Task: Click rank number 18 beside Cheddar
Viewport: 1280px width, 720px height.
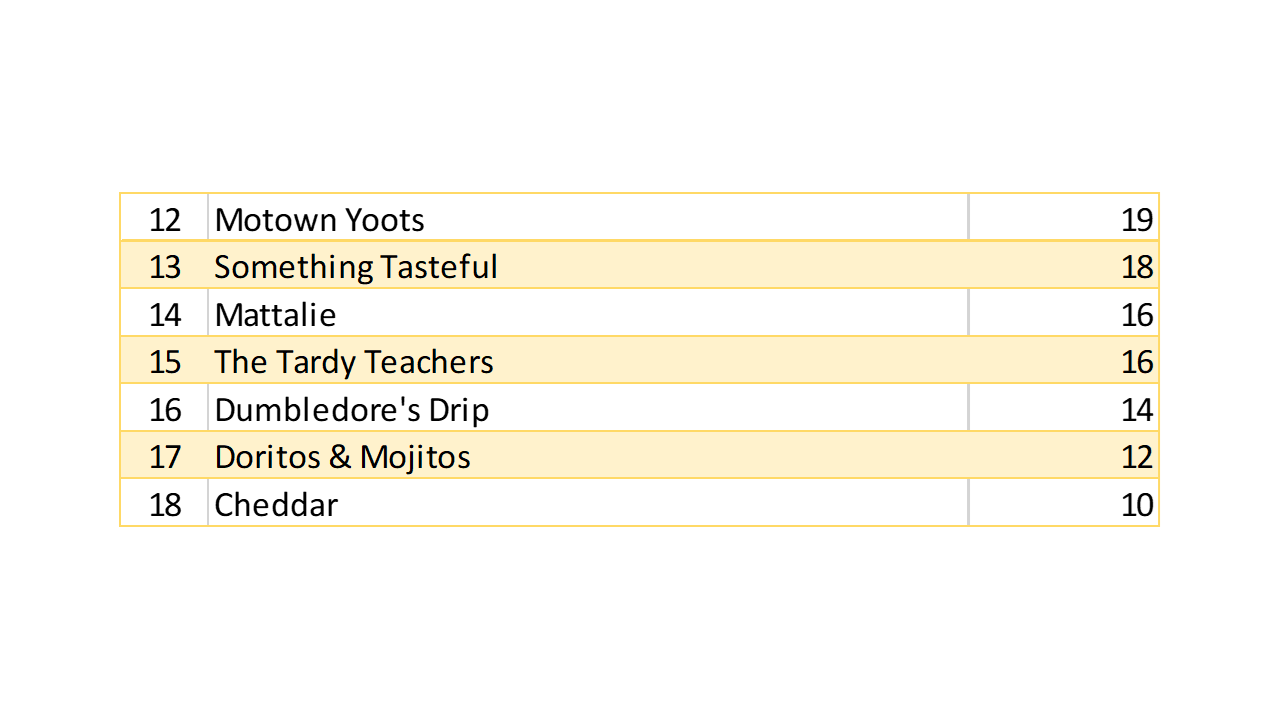Action: click(x=165, y=505)
